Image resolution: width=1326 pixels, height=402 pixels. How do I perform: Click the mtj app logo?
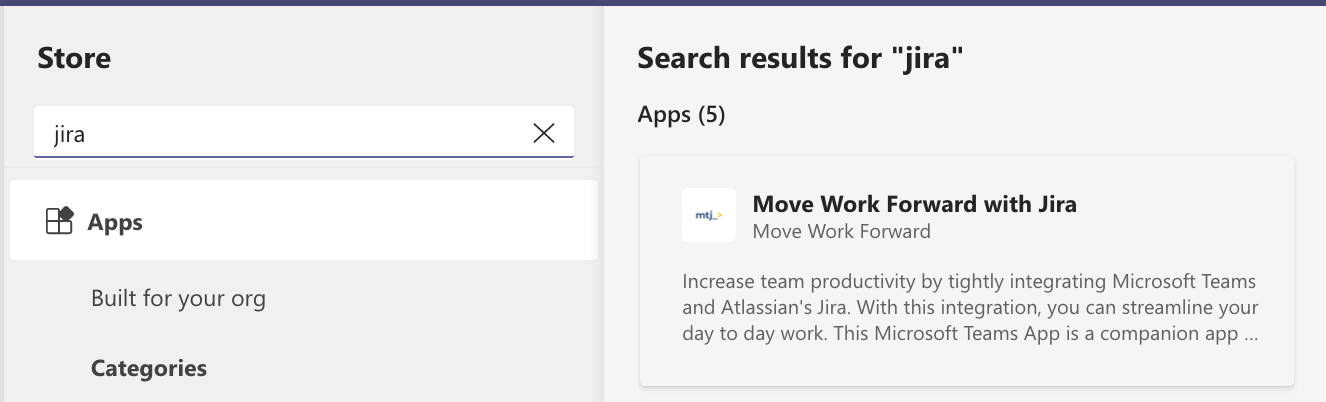click(708, 215)
